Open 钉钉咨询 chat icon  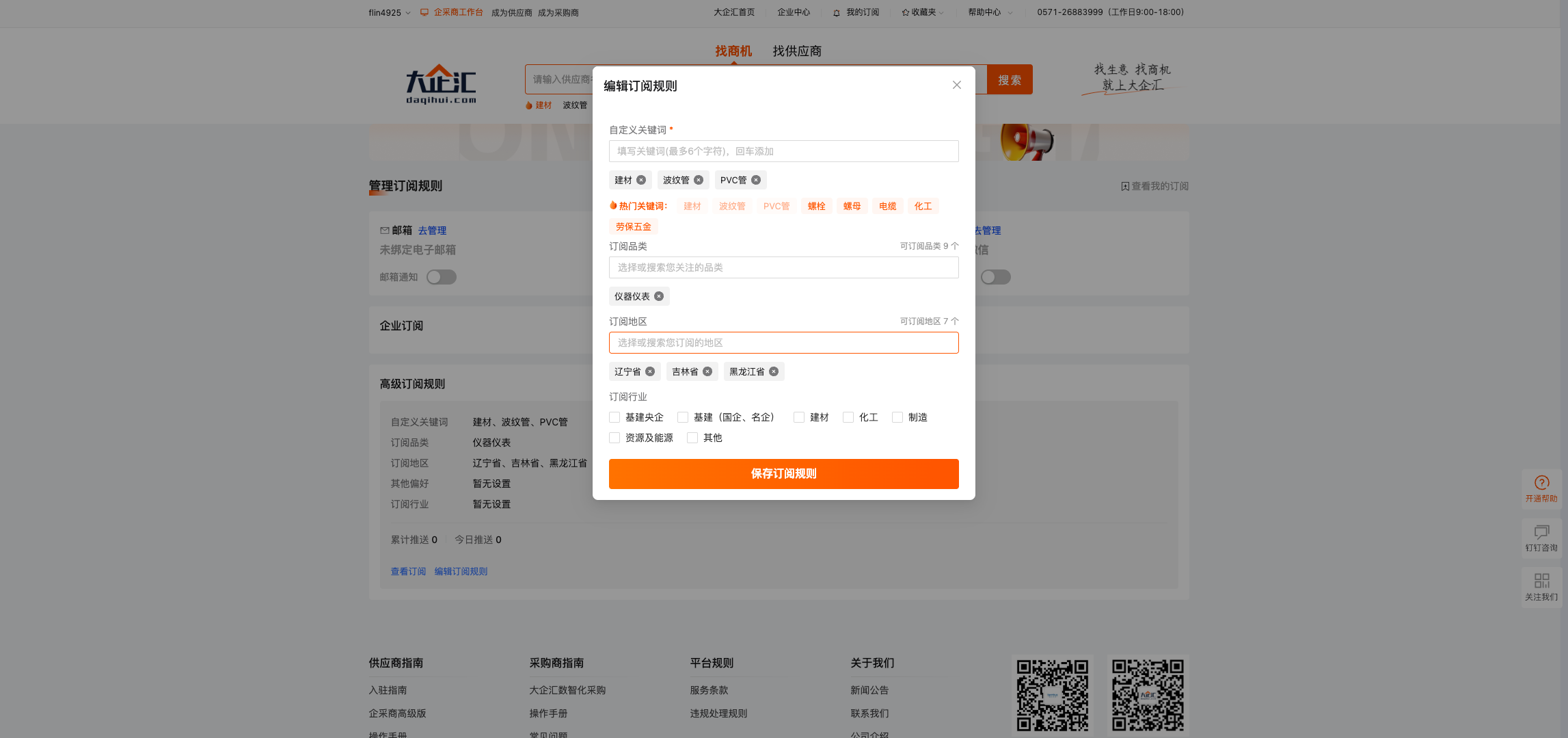1541,532
